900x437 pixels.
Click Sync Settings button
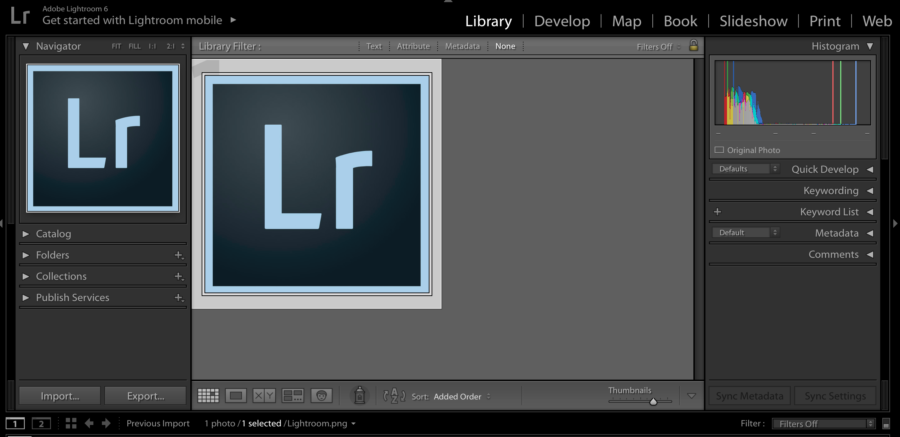[x=835, y=396]
